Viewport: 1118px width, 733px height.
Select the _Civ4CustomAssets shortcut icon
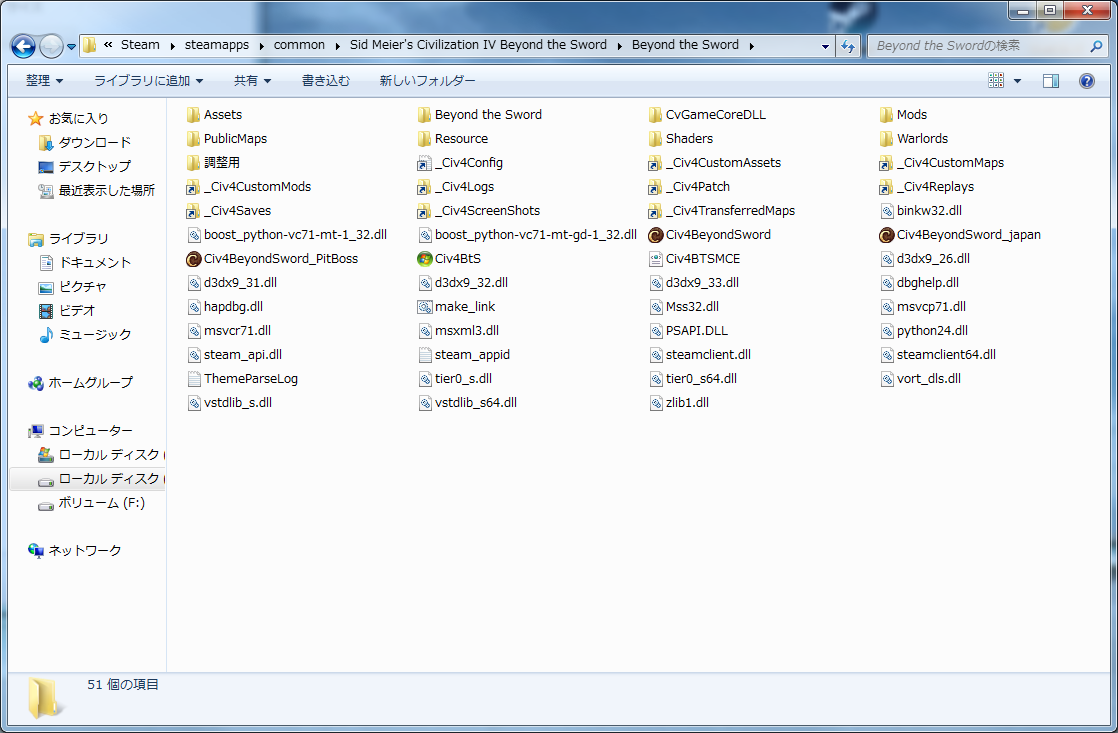pos(655,163)
